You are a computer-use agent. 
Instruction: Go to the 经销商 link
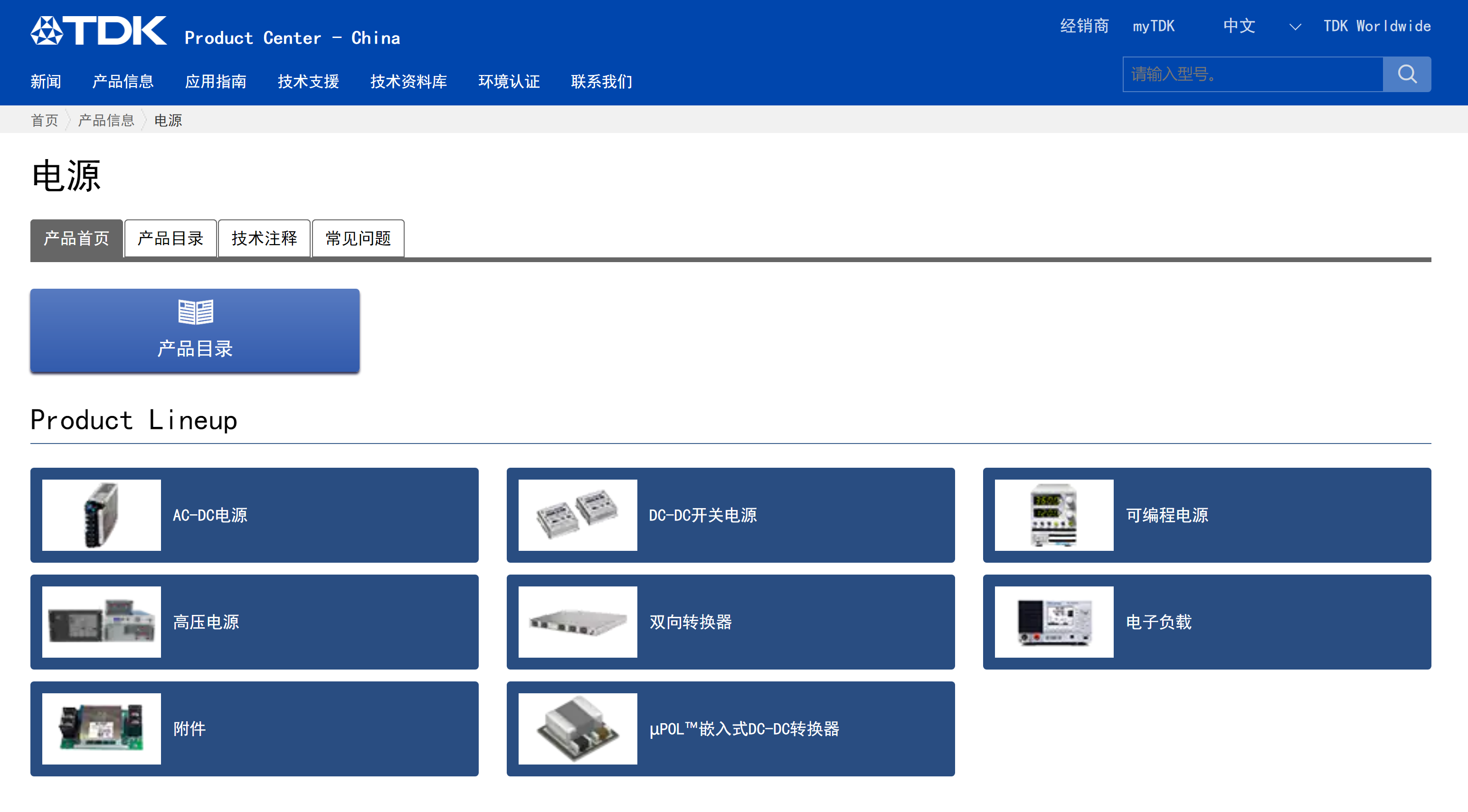click(x=1084, y=26)
